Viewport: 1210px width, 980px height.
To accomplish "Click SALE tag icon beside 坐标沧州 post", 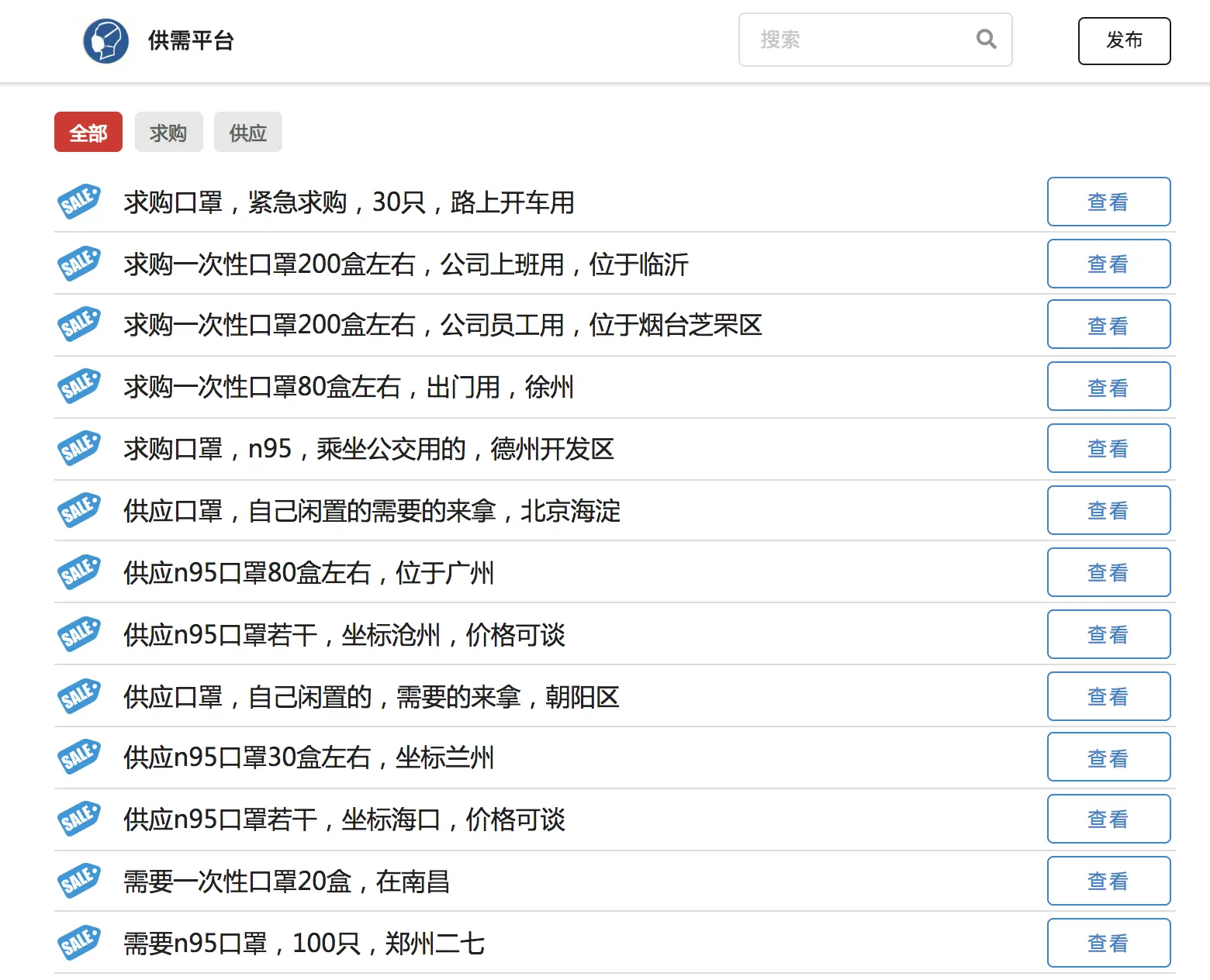I will click(79, 634).
